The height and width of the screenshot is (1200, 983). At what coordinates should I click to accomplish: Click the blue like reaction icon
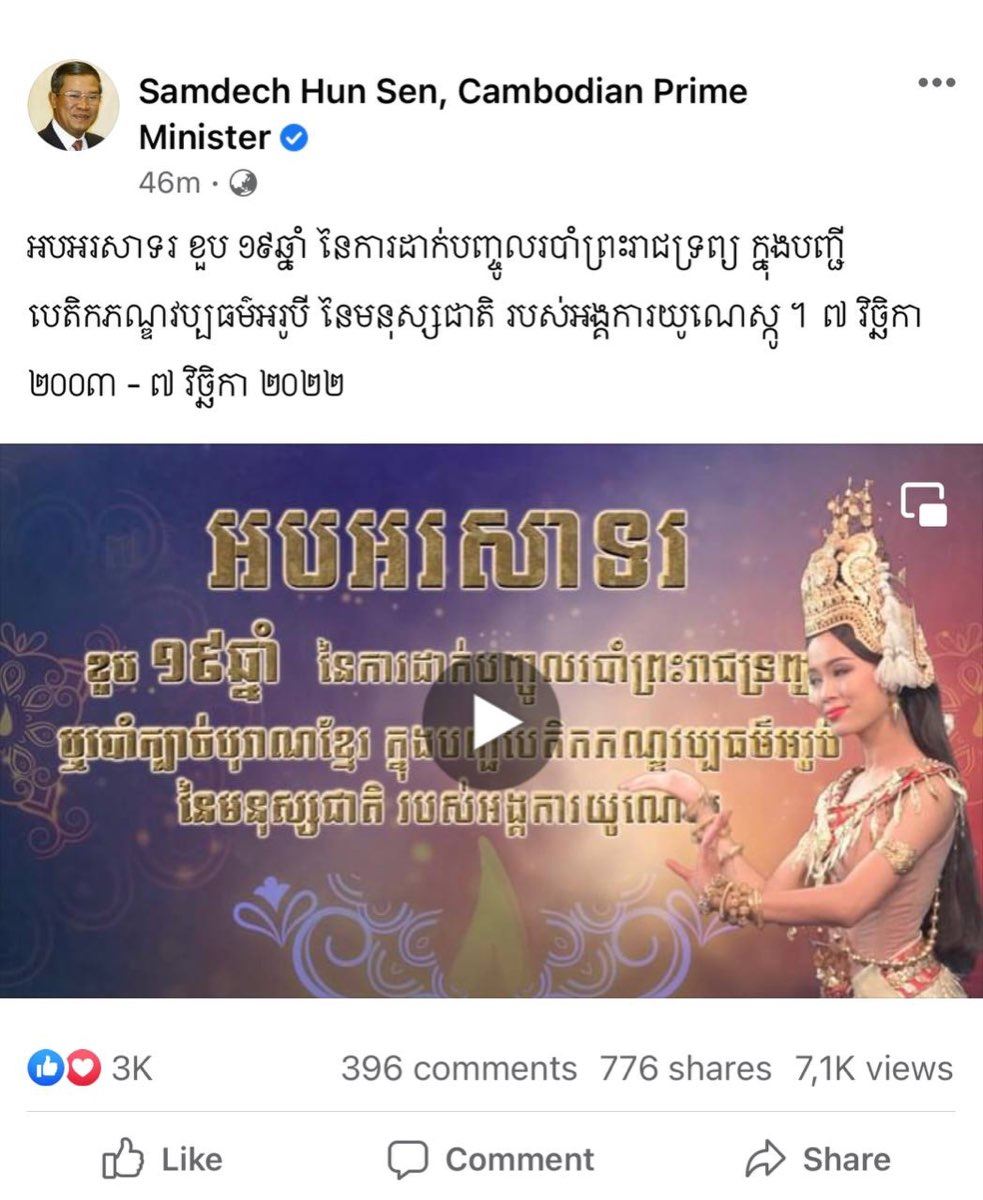45,1069
